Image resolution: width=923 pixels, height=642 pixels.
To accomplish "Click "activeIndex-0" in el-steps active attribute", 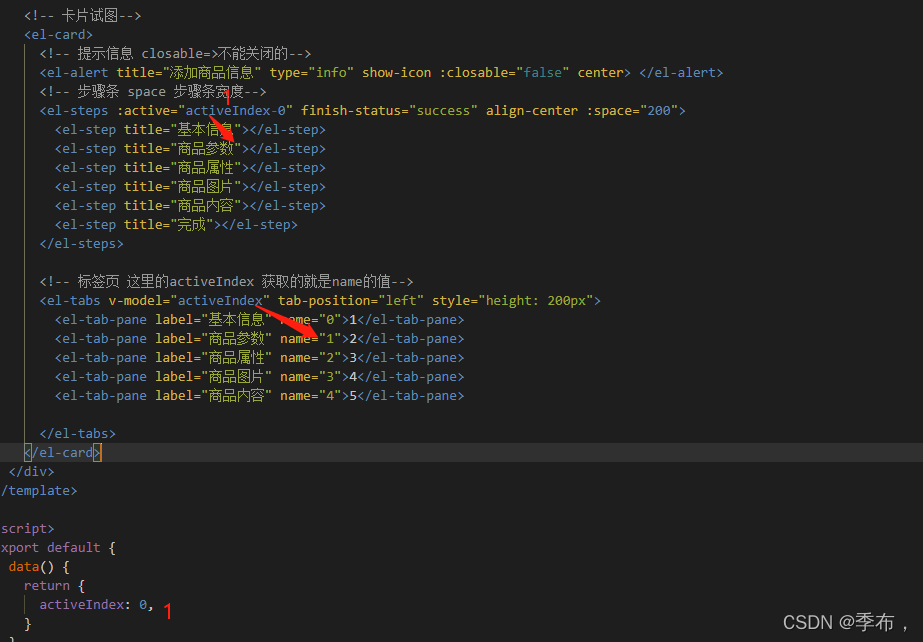I will pos(235,111).
